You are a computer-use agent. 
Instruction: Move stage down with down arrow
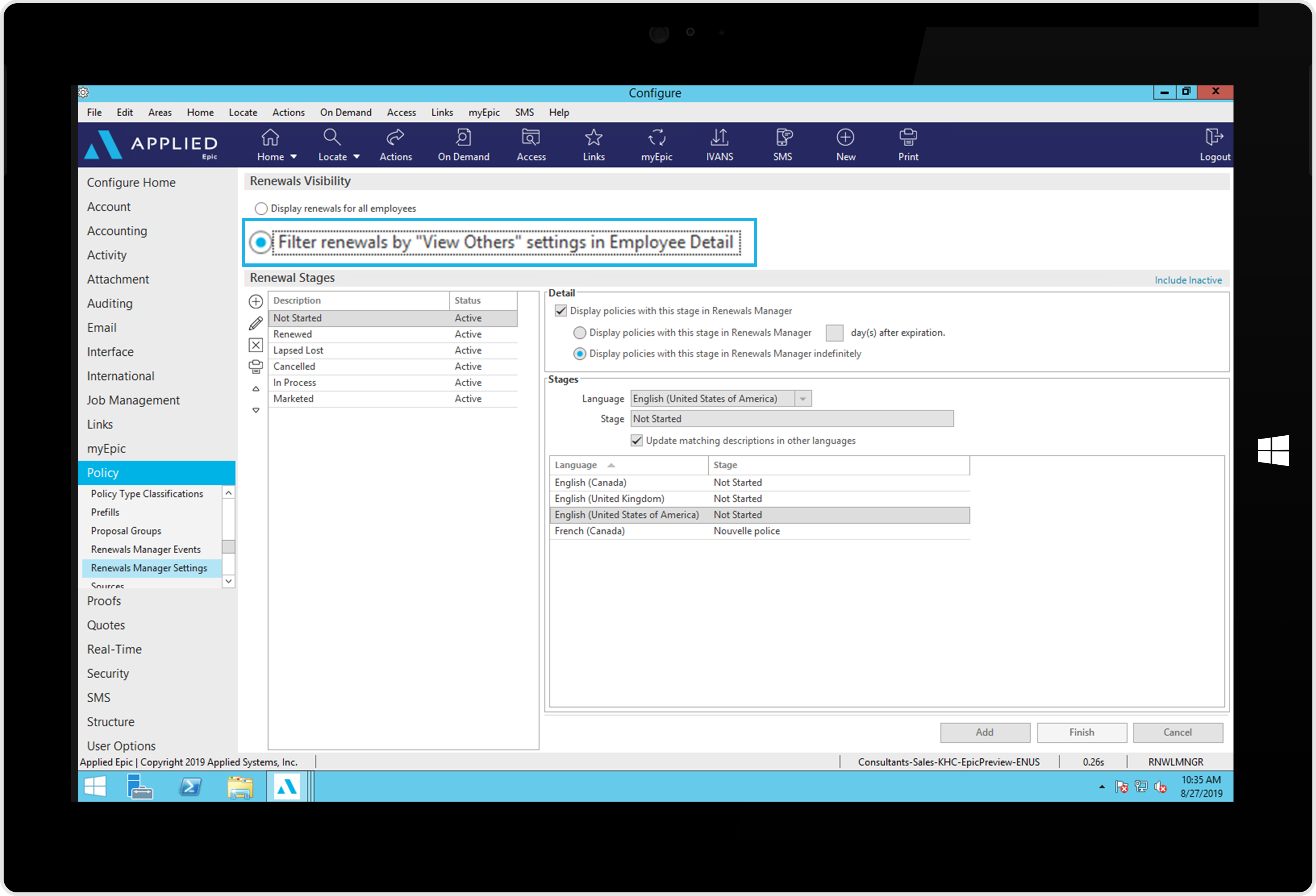pyautogui.click(x=256, y=410)
